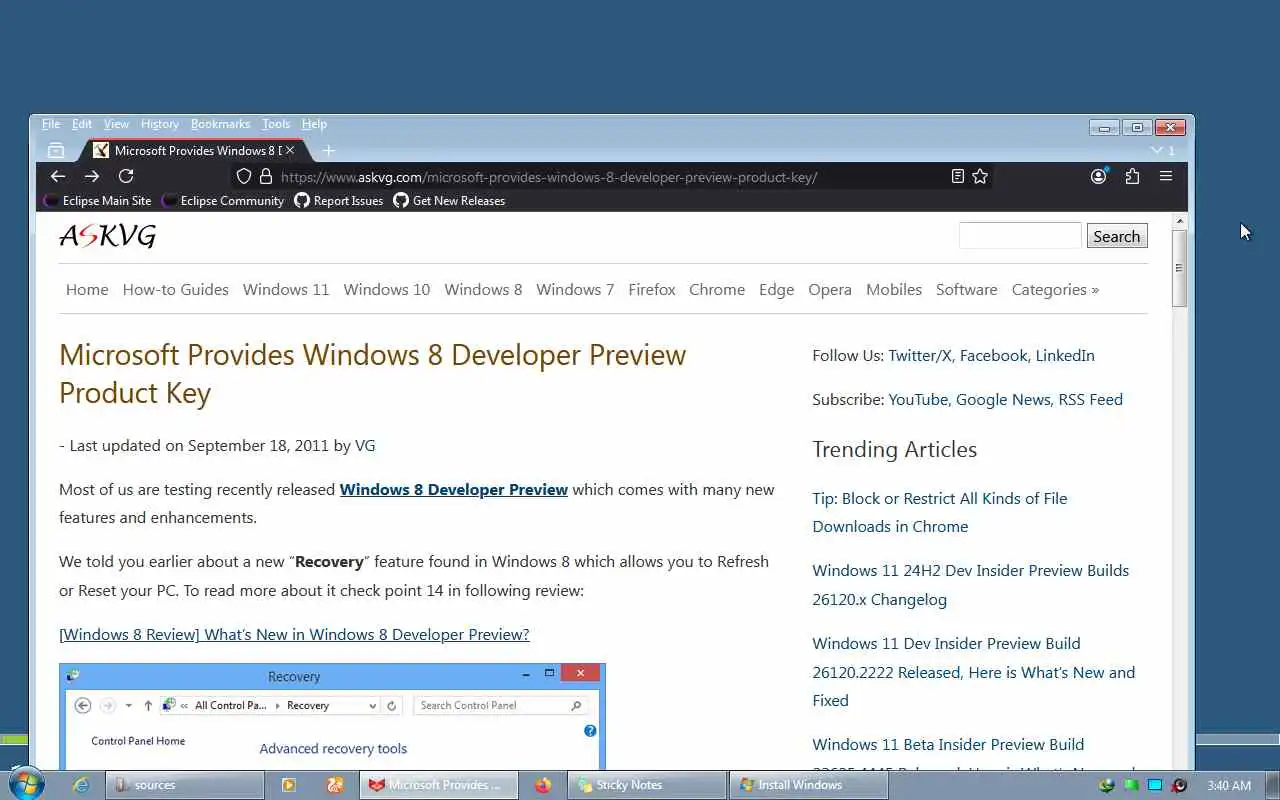Open What's New in Windows 8 review link
This screenshot has width=1280, height=800.
point(294,634)
